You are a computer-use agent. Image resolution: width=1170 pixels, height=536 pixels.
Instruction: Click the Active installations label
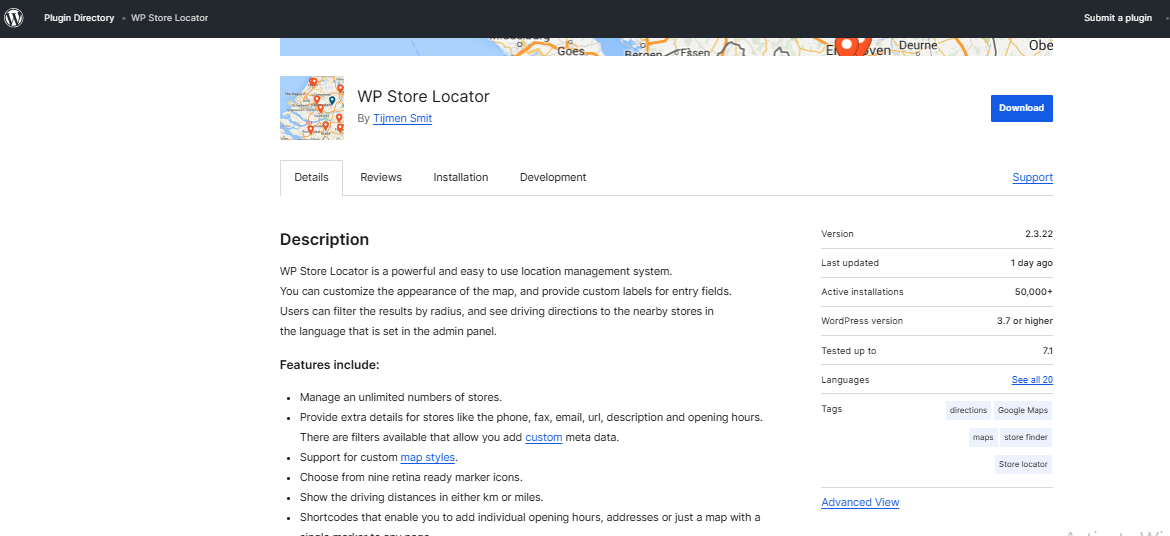click(862, 292)
